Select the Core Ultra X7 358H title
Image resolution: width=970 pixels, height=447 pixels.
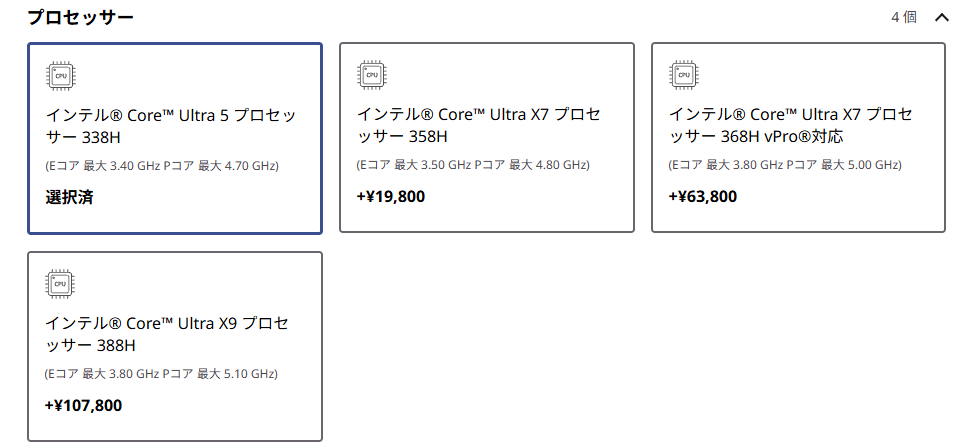478,125
